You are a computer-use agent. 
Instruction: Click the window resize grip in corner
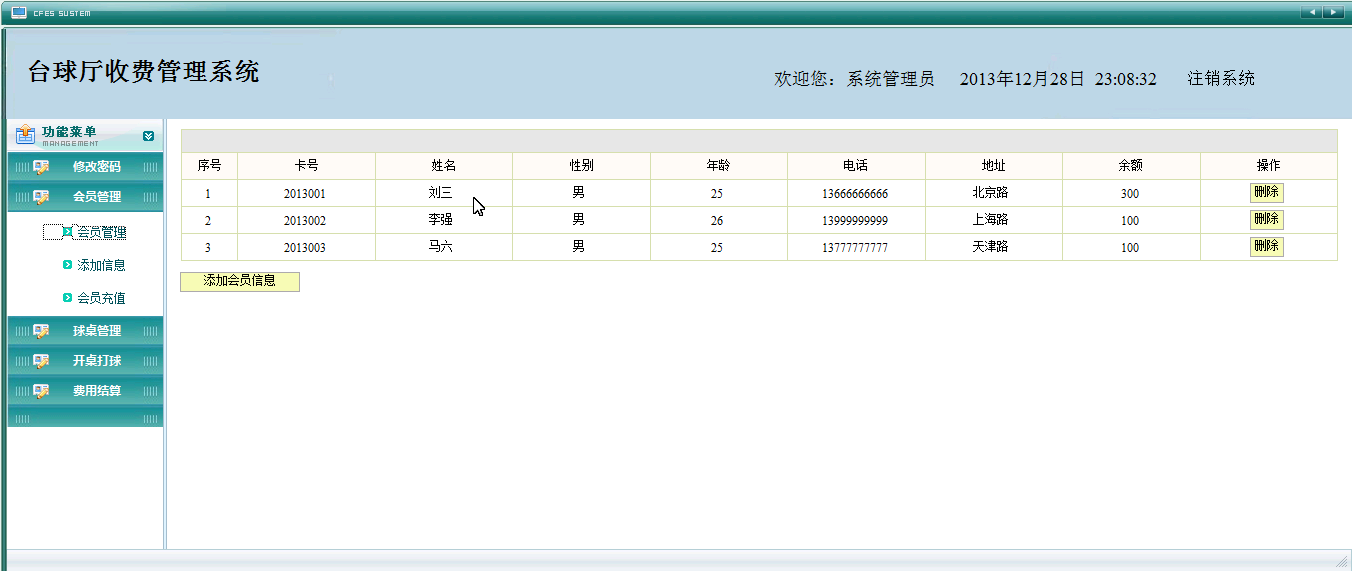(1342, 562)
